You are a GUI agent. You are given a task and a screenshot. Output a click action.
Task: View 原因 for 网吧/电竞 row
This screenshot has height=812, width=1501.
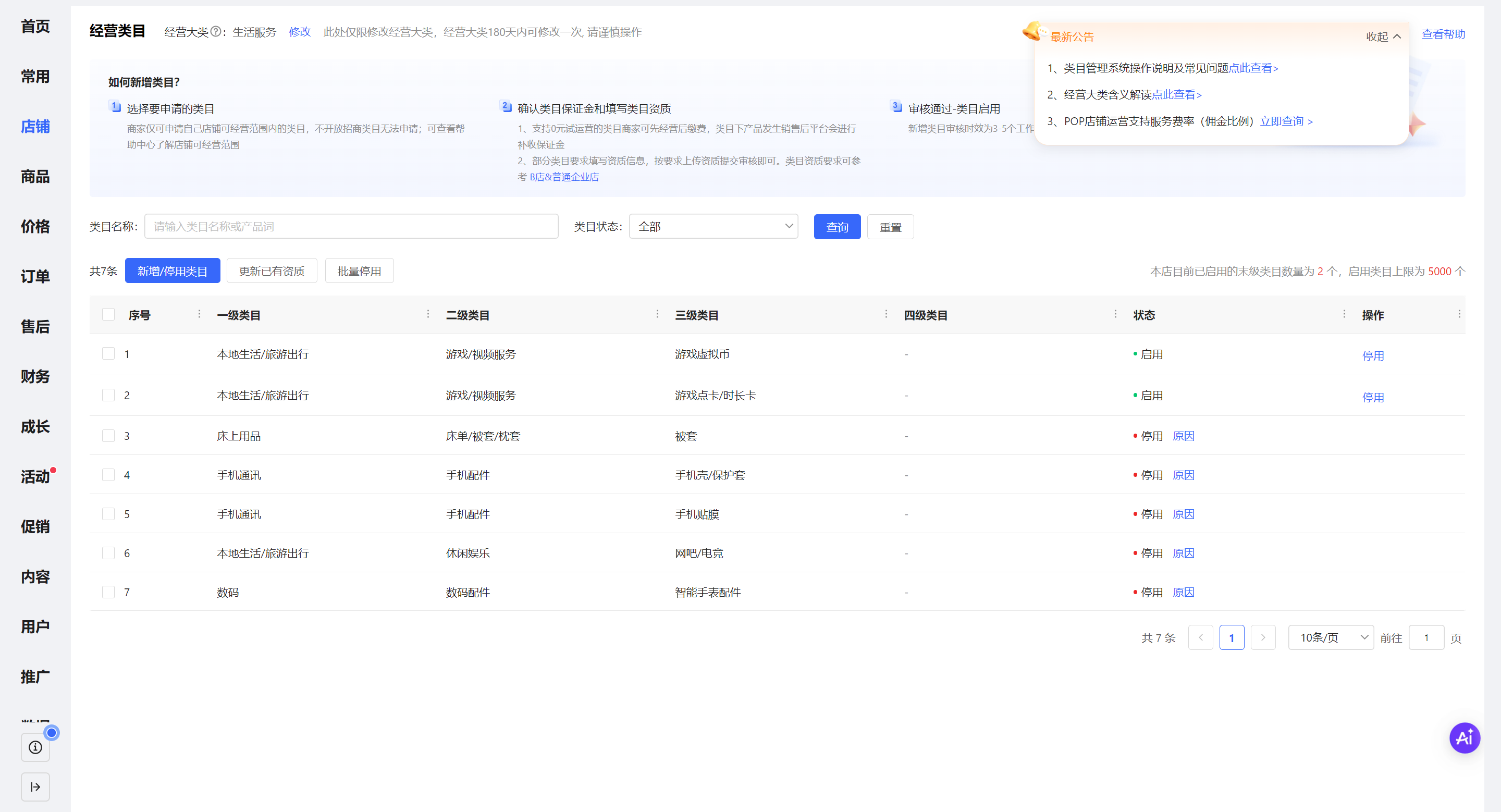click(1183, 553)
